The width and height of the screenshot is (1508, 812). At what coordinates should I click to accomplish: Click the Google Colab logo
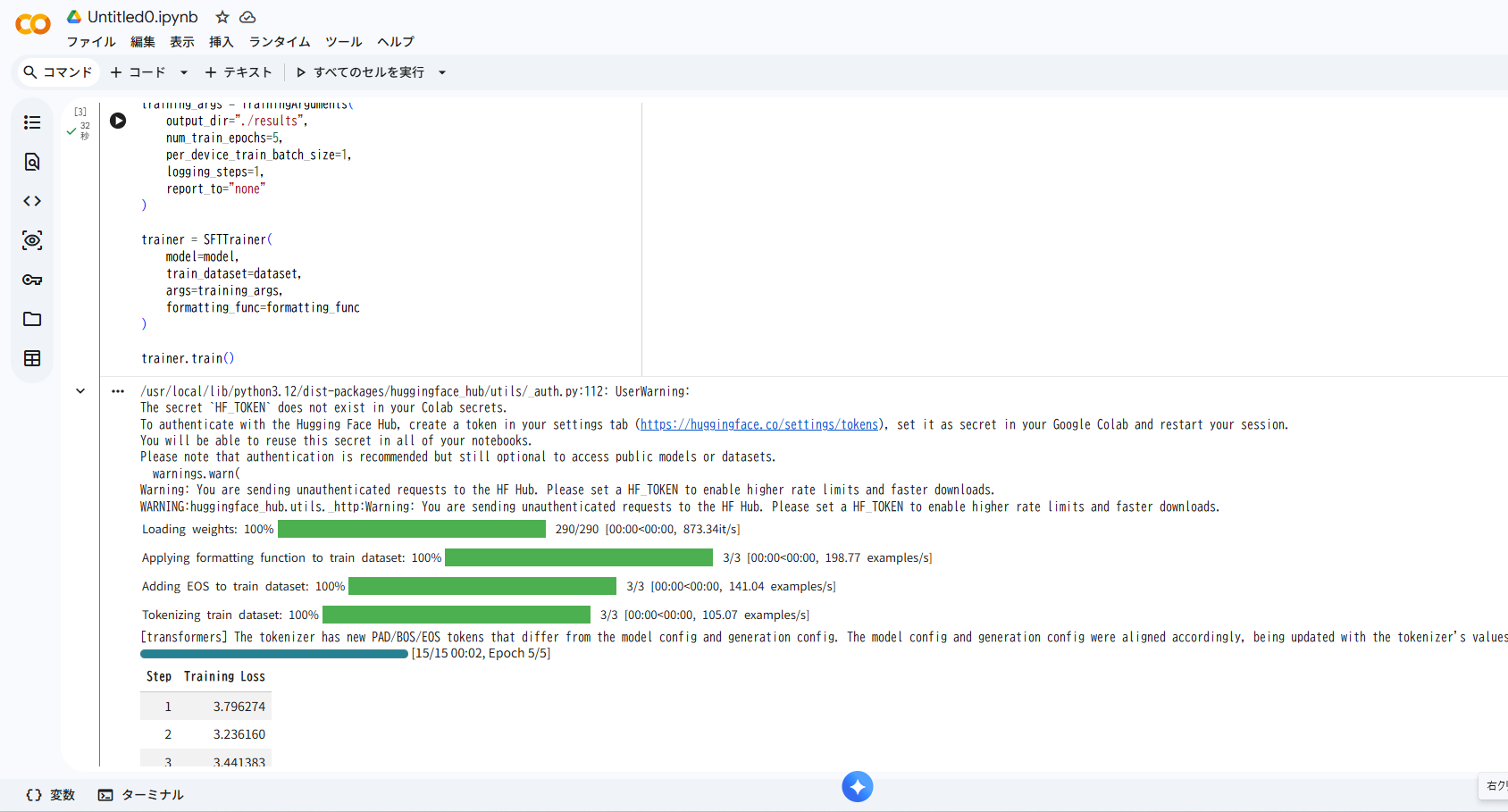click(x=33, y=24)
